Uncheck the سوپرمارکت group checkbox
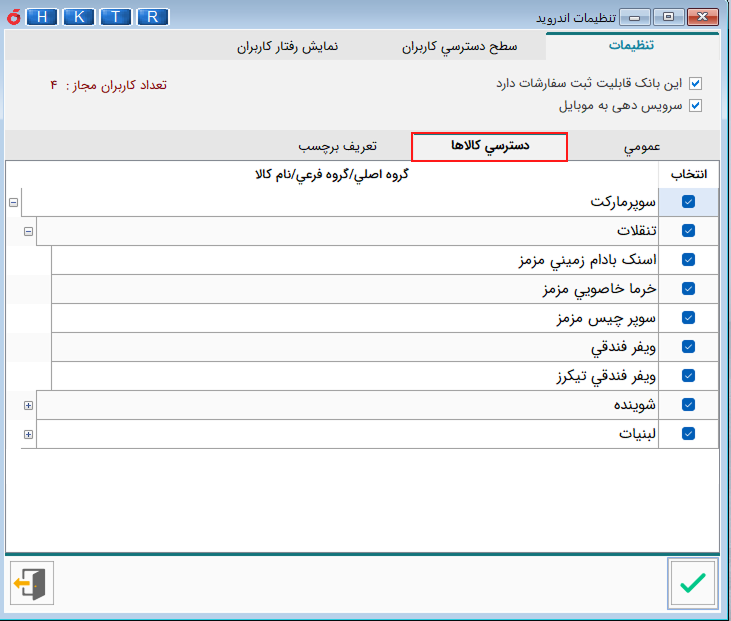Viewport: 731px width, 621px height. (x=688, y=202)
